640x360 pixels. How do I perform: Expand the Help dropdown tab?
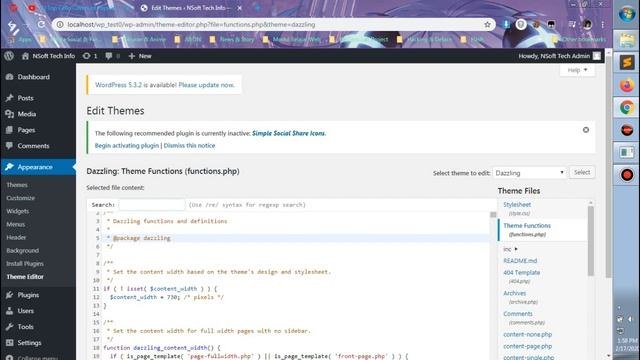[x=577, y=70]
